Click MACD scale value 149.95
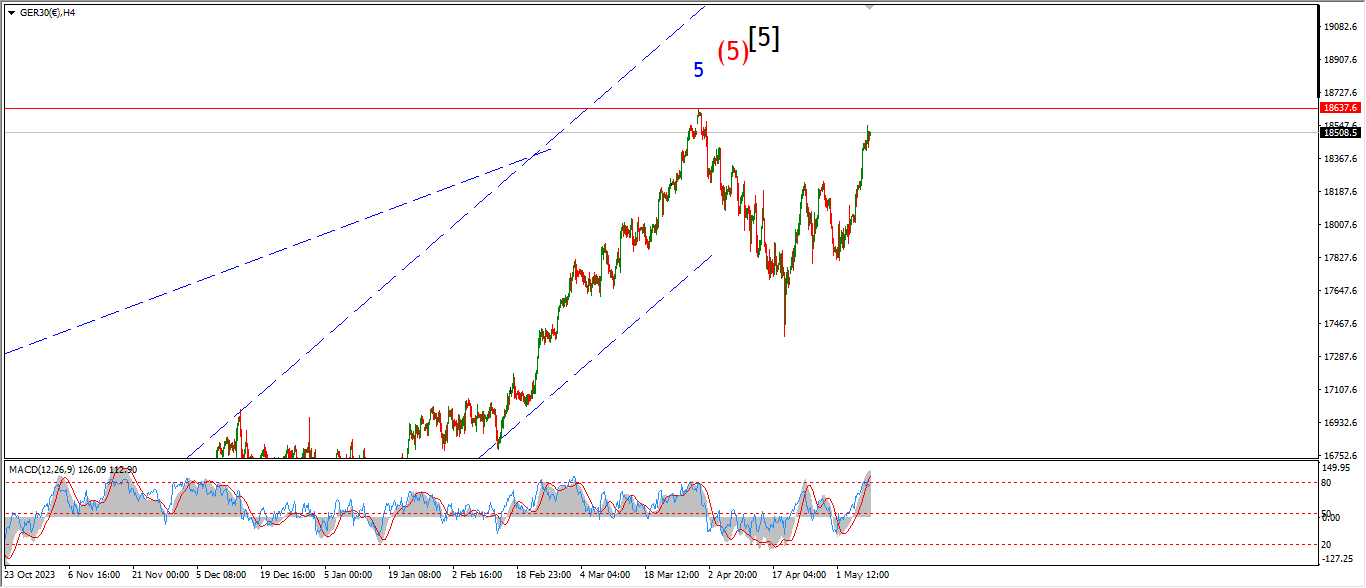The image size is (1366, 588). pos(1334,466)
